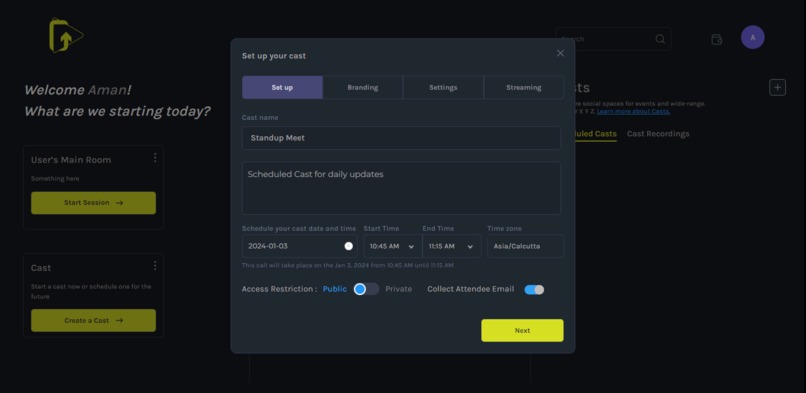Switch to the Branding tab
The width and height of the screenshot is (806, 393).
(363, 87)
